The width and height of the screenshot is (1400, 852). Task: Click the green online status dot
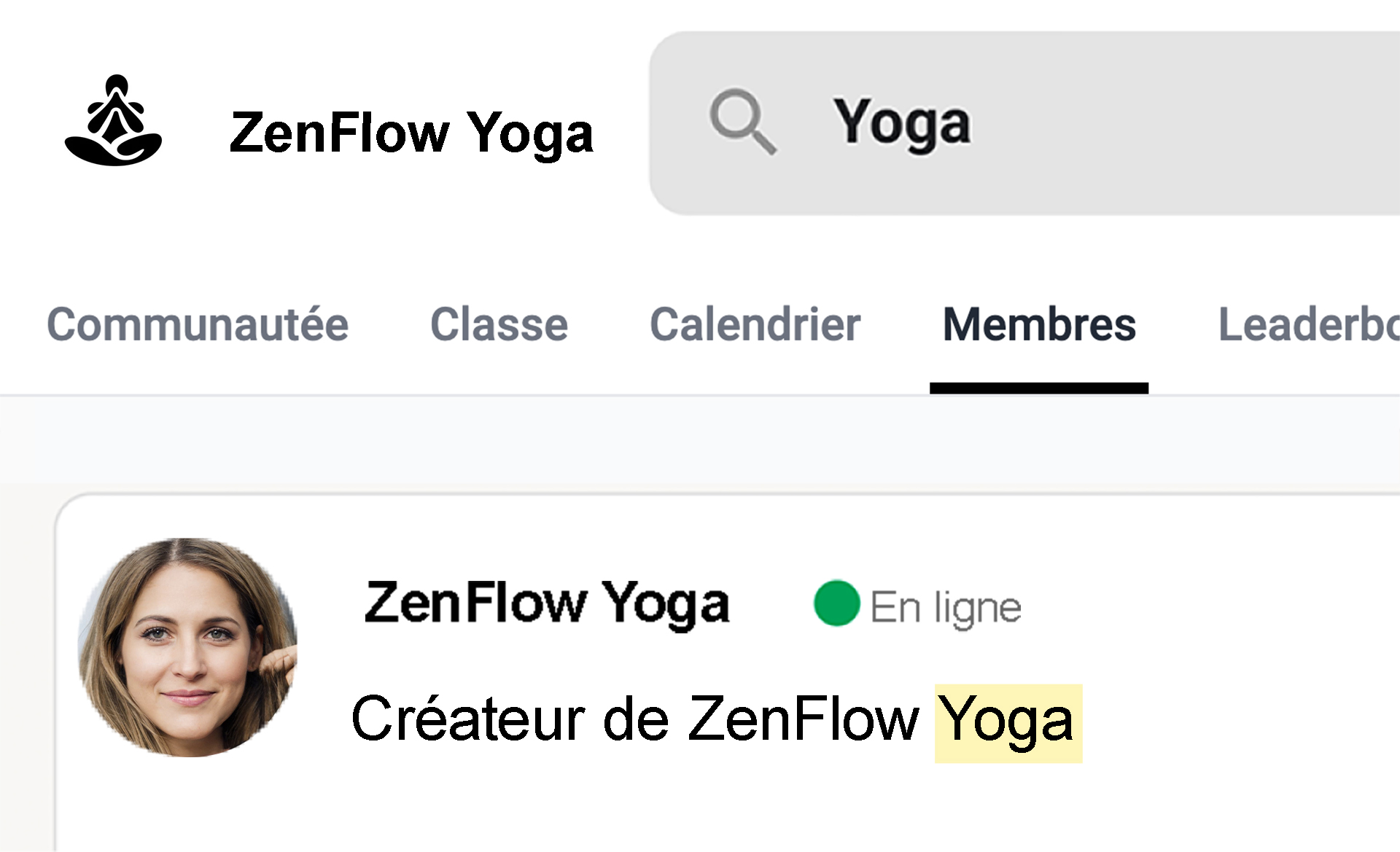click(836, 603)
